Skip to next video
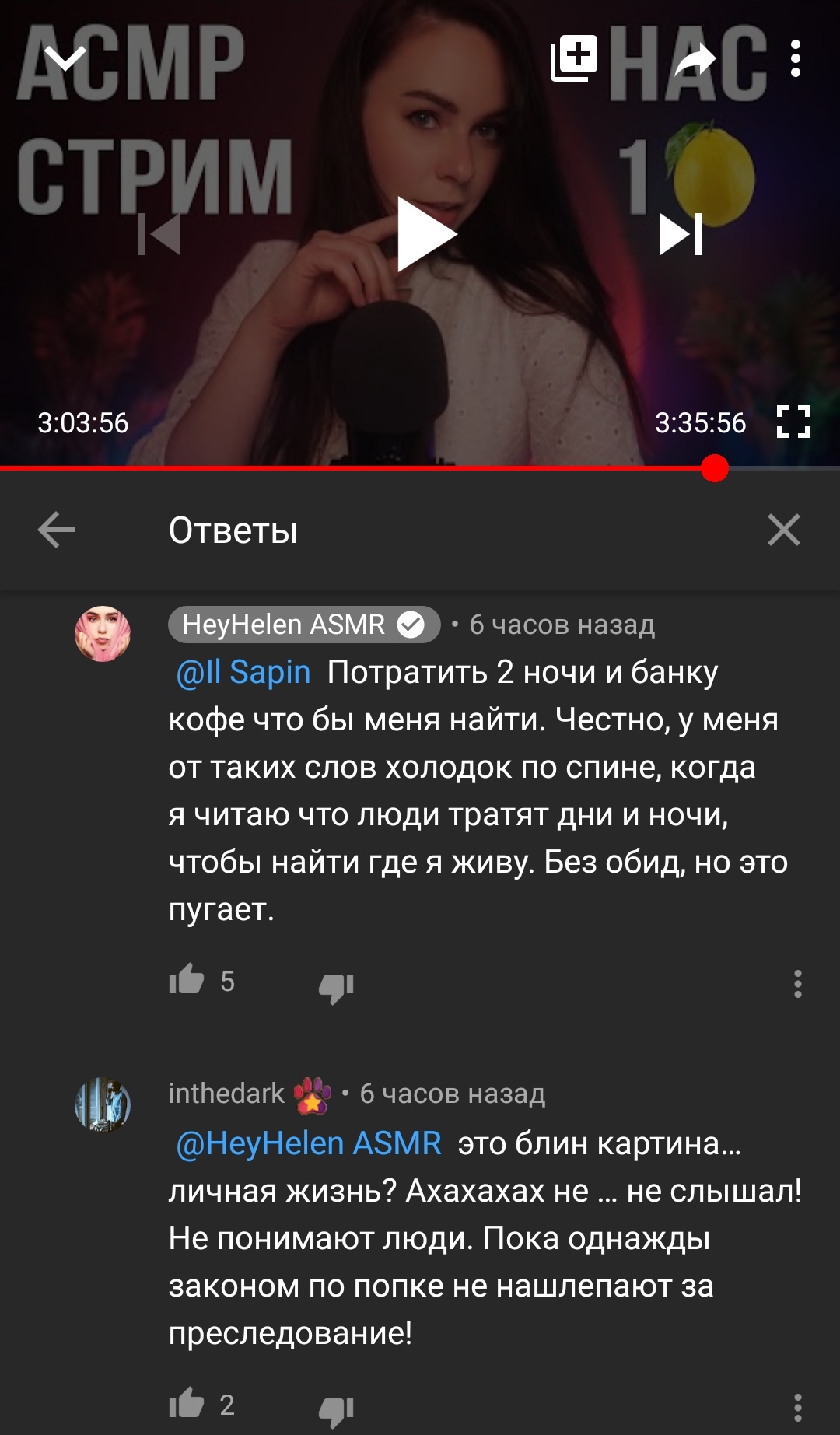840x1435 pixels. point(681,234)
